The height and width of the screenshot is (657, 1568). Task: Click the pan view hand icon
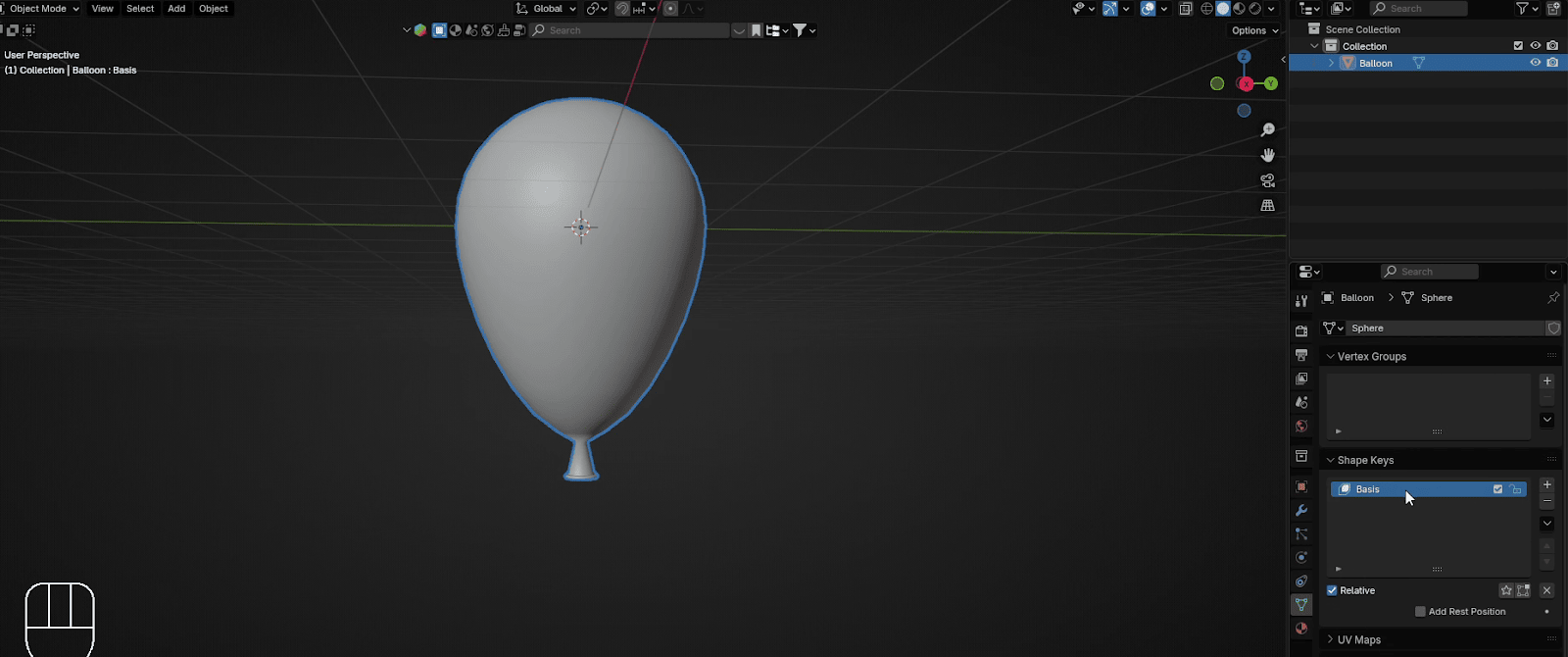1267,155
